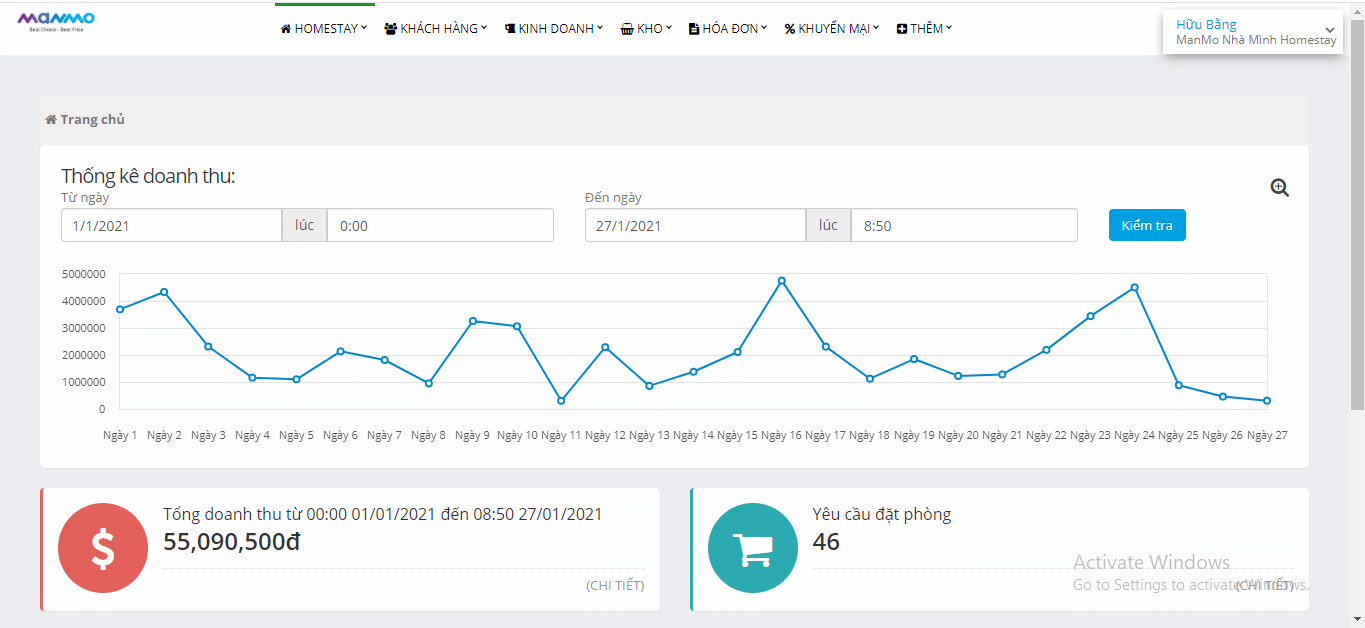Click the magnifier zoom icon
Screen dimensions: 1365x628
click(x=1279, y=187)
